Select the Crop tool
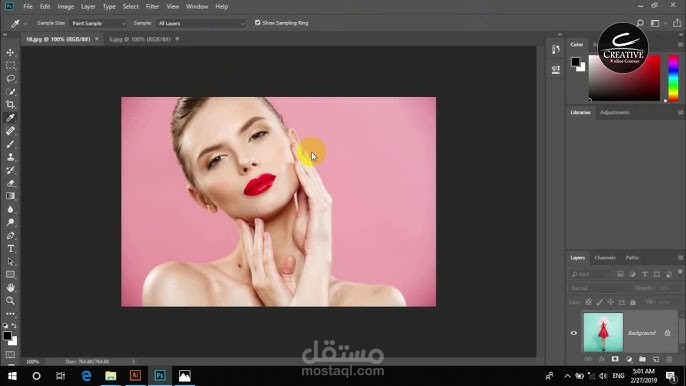The width and height of the screenshot is (686, 386). pos(10,105)
